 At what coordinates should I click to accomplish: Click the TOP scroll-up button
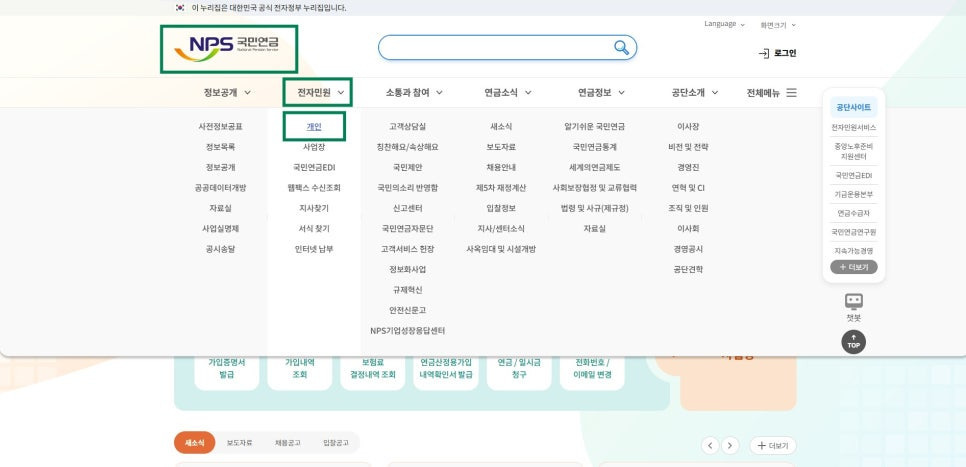(x=853, y=342)
